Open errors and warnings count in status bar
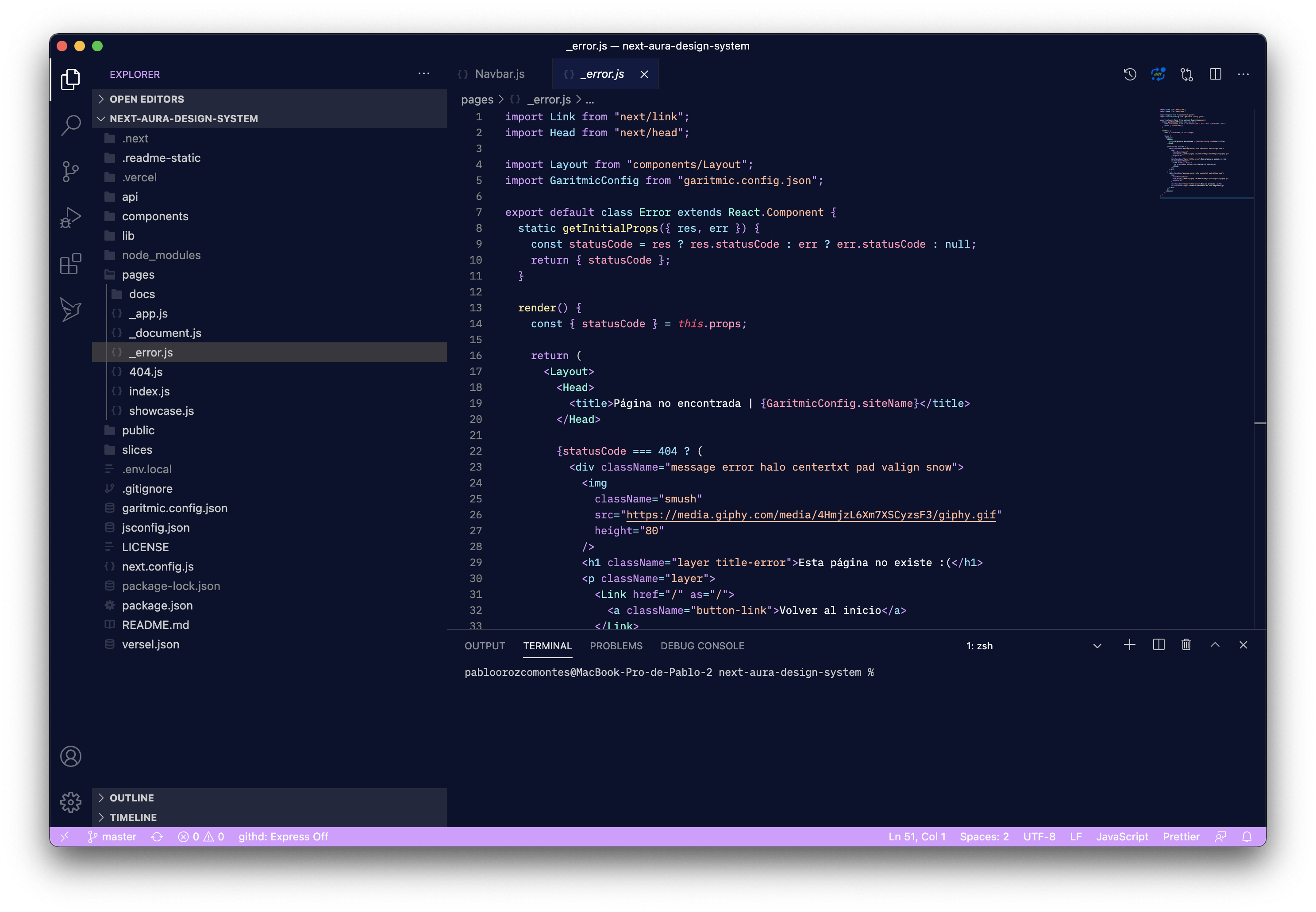Image resolution: width=1316 pixels, height=912 pixels. tap(201, 836)
